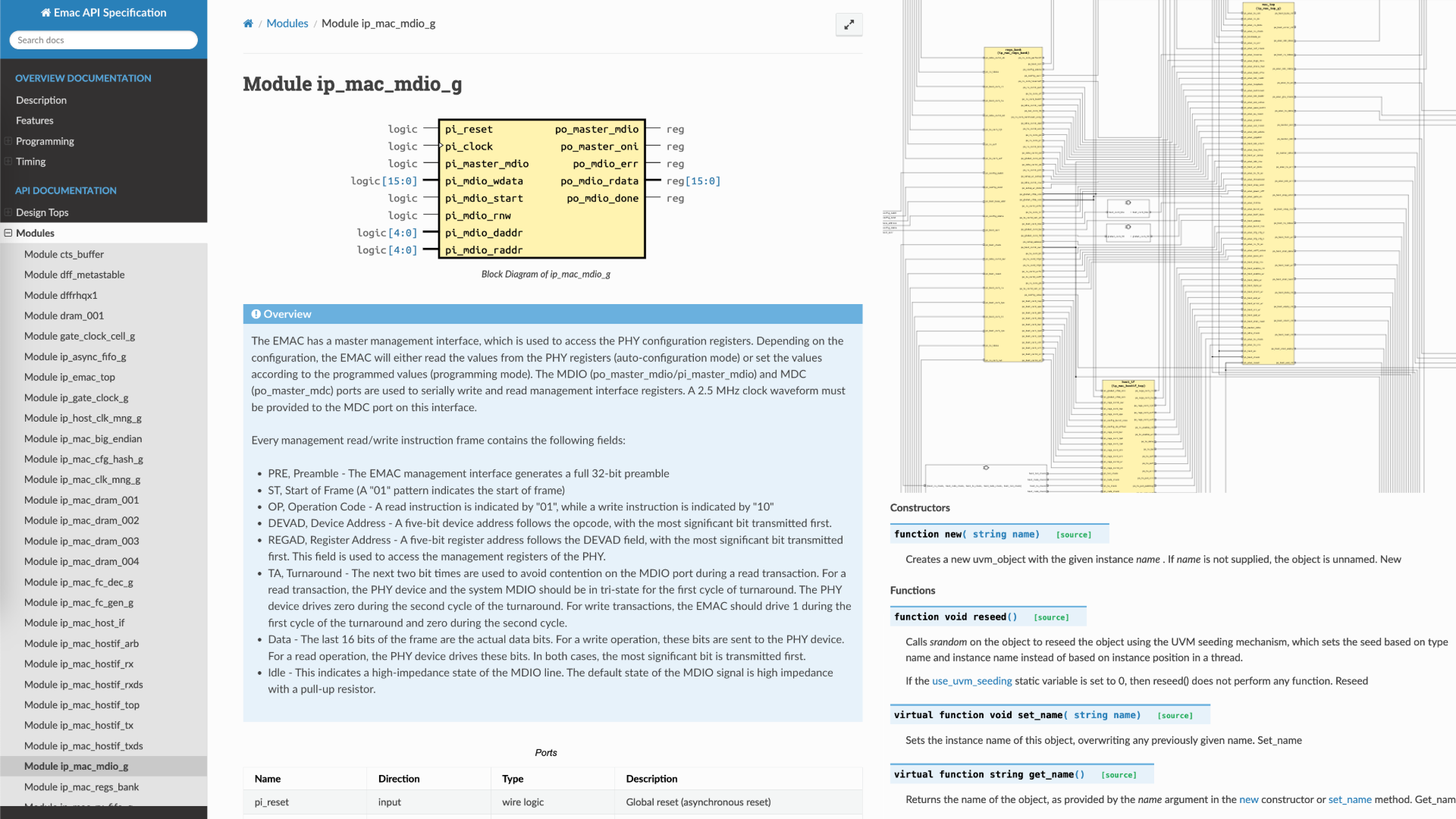Click the source link icon next to function new

tap(1074, 533)
